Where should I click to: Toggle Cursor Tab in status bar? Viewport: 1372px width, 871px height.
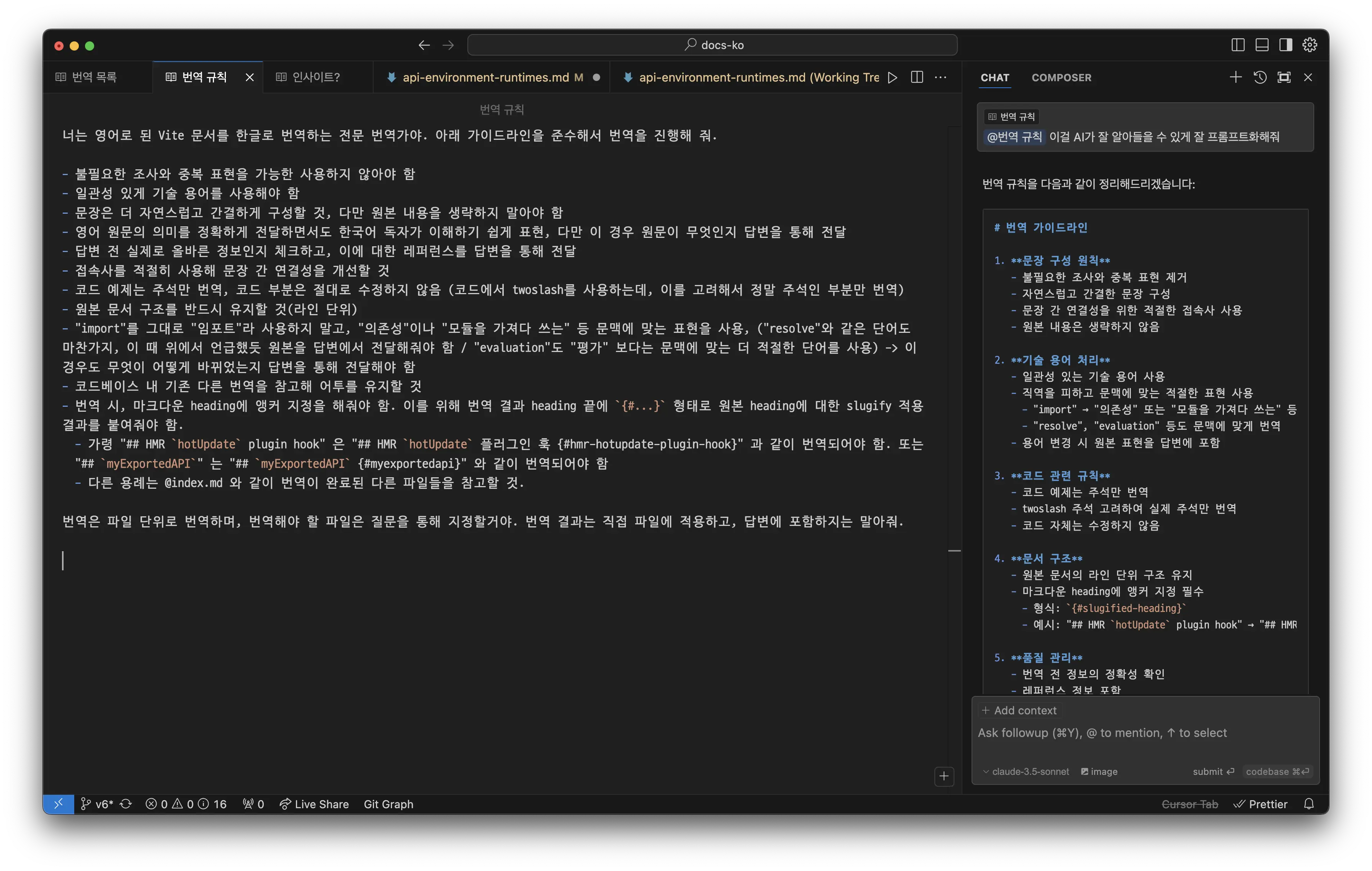coord(1190,804)
